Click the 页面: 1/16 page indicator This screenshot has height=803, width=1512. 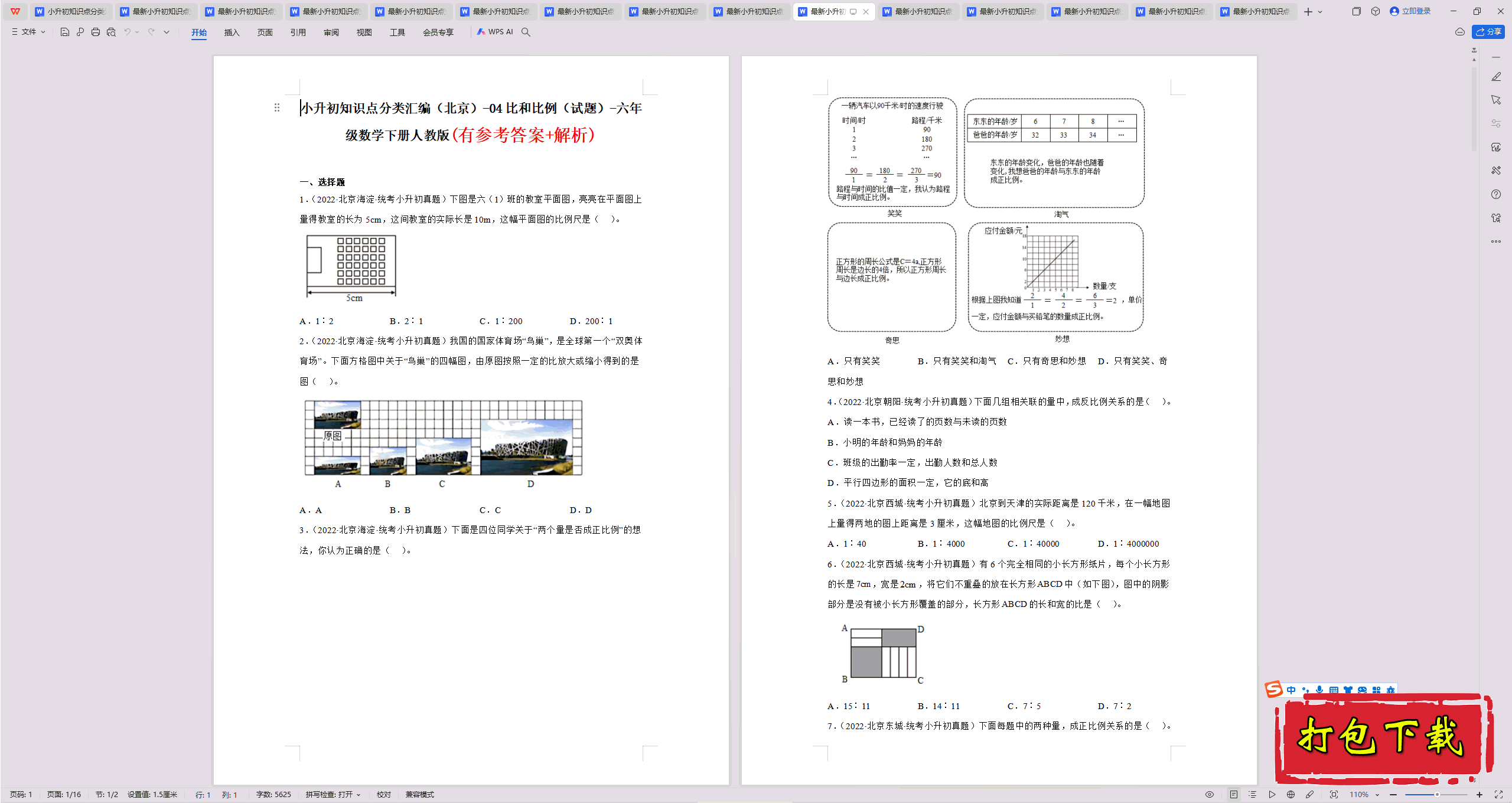[64, 795]
